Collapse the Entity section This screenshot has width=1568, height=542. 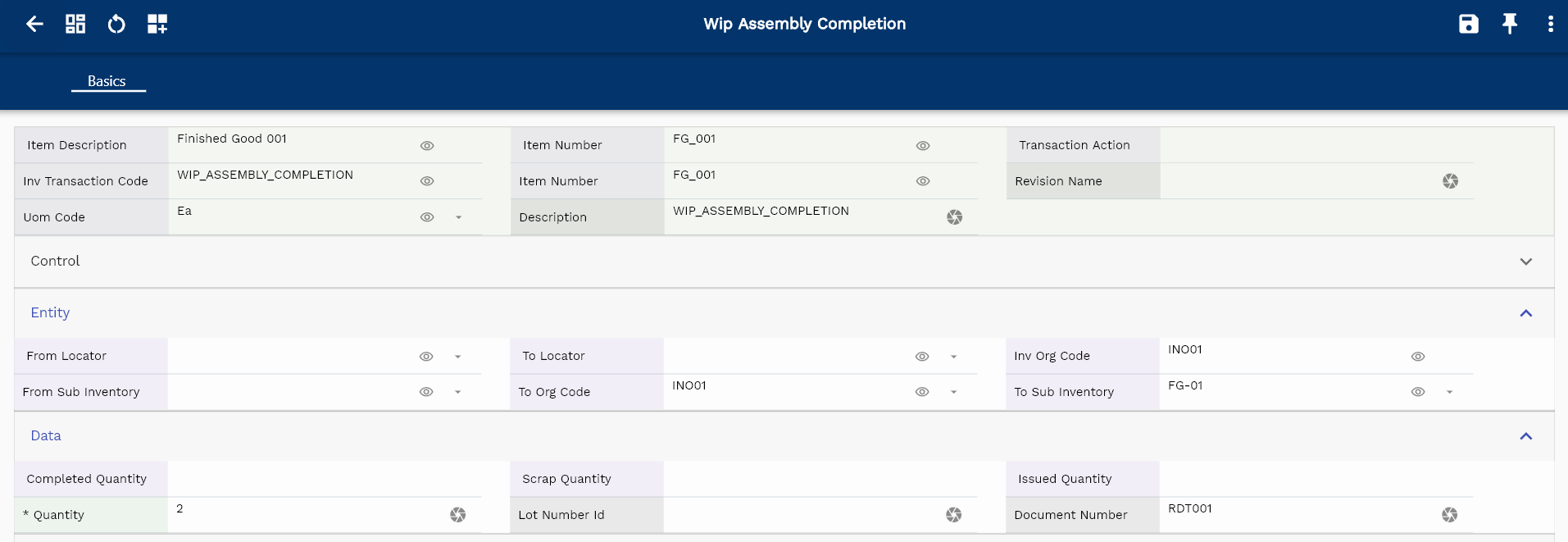(1525, 313)
